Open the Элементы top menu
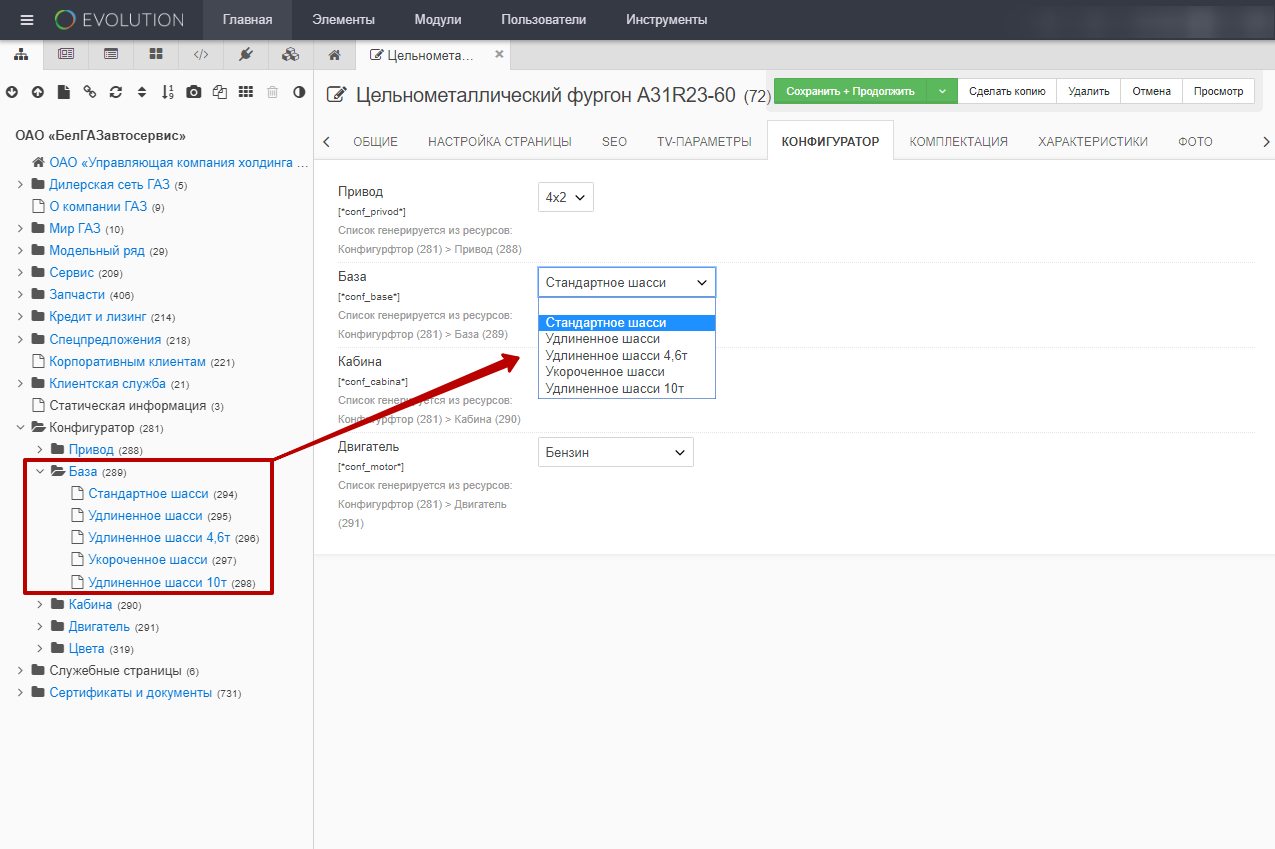 coord(343,20)
